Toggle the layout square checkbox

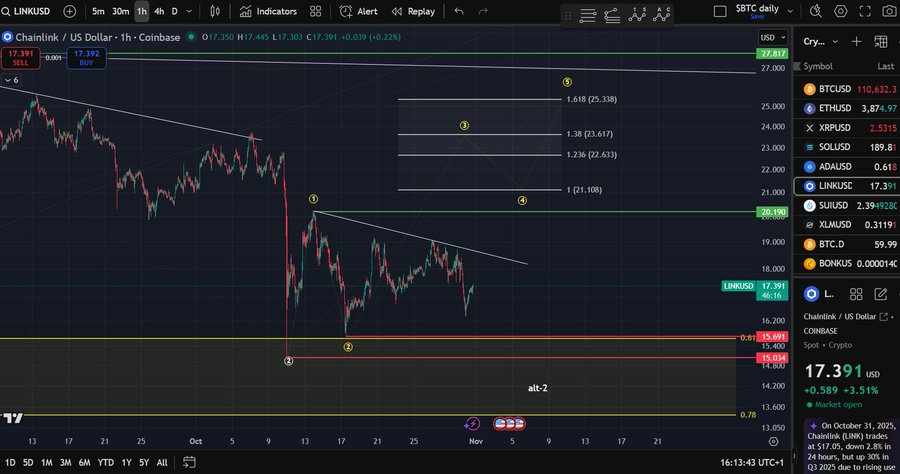click(x=721, y=11)
